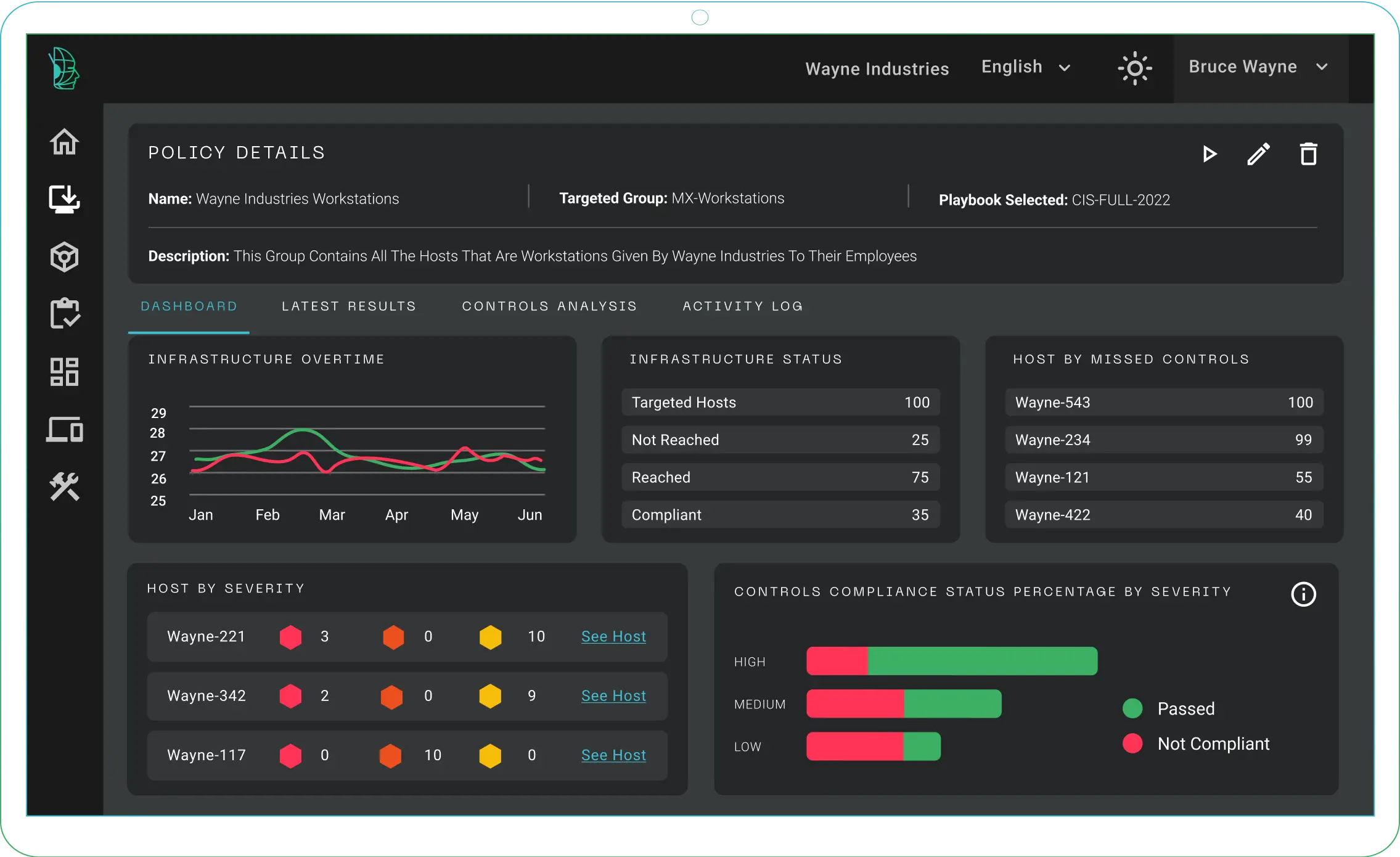Viewport: 1400px width, 857px height.
Task: Open the Home page from the sidebar
Action: click(64, 142)
